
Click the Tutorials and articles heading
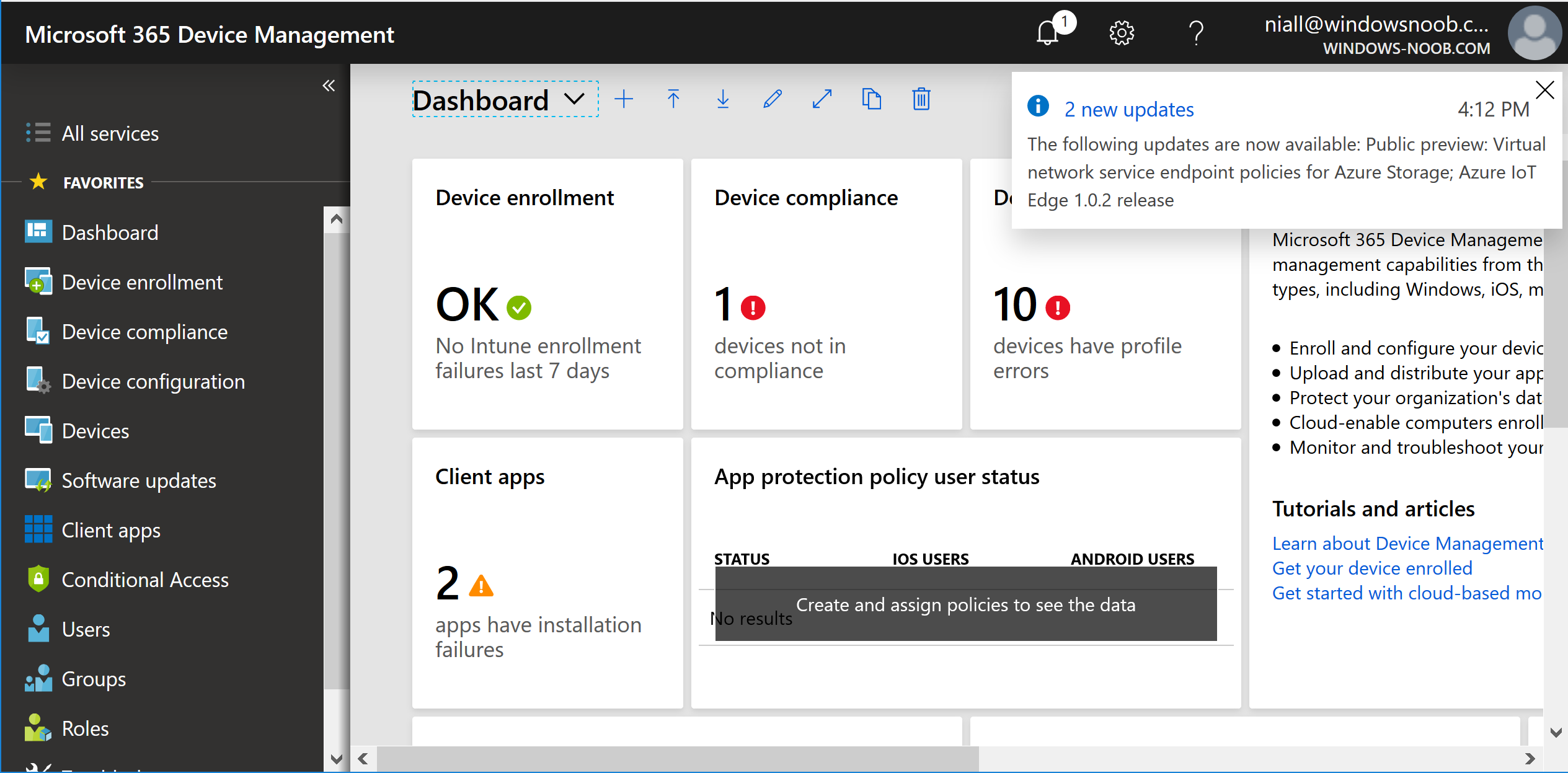tap(1373, 508)
